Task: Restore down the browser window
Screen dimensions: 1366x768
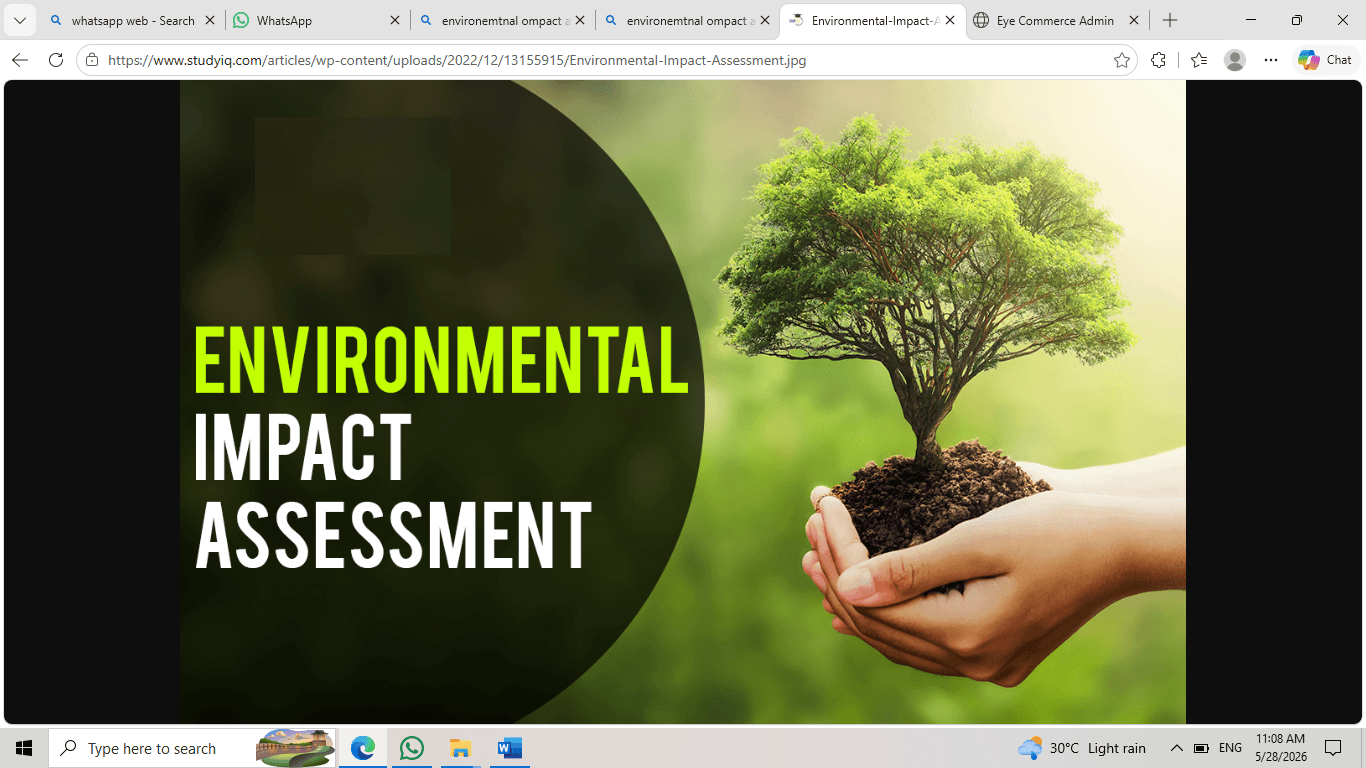Action: (1297, 20)
